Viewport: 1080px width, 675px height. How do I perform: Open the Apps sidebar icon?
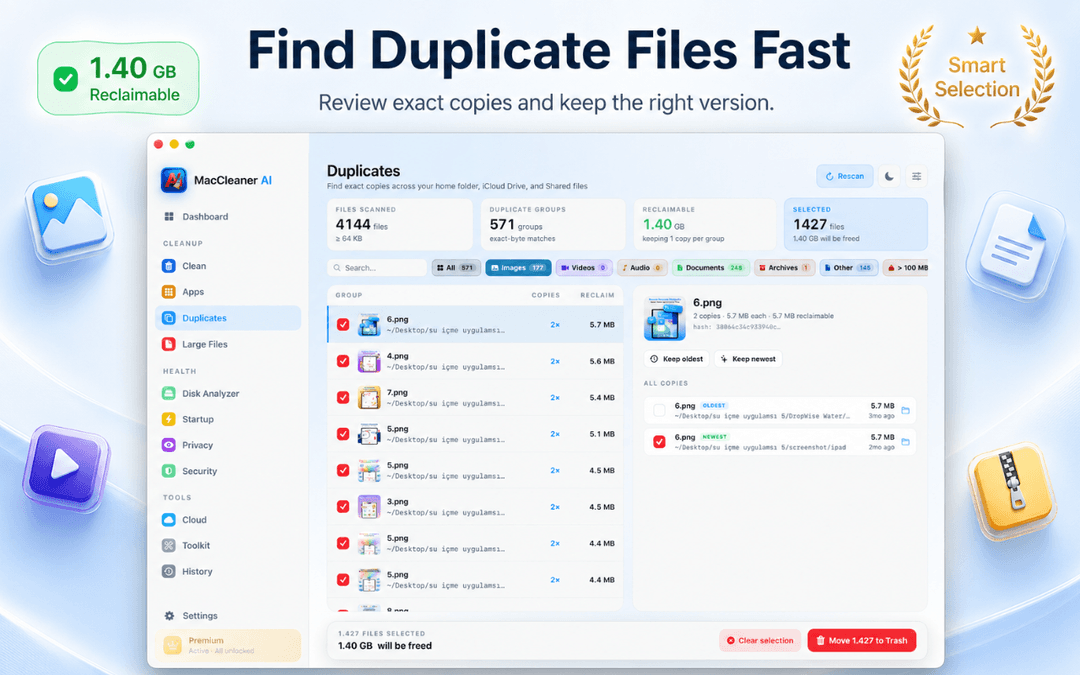169,292
